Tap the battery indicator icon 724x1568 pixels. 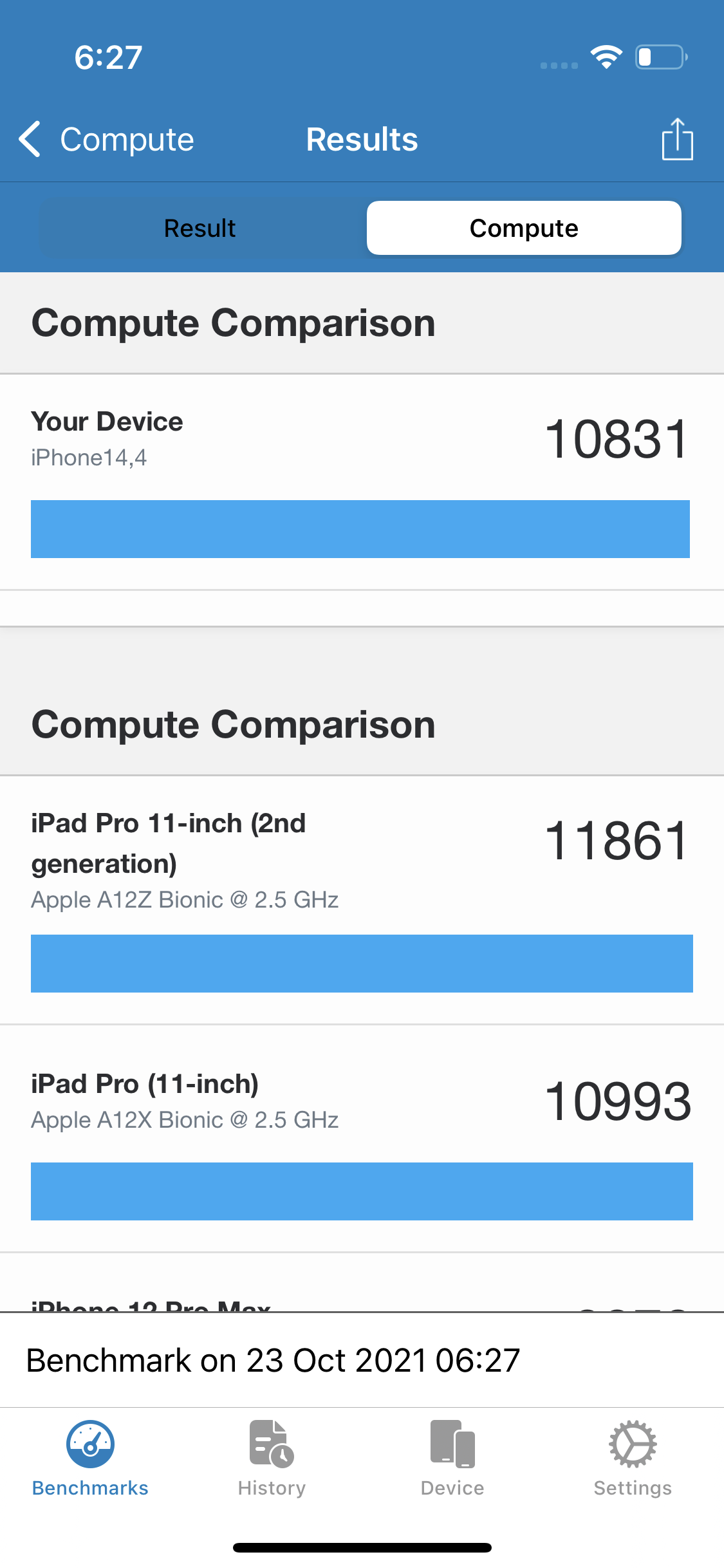[661, 57]
